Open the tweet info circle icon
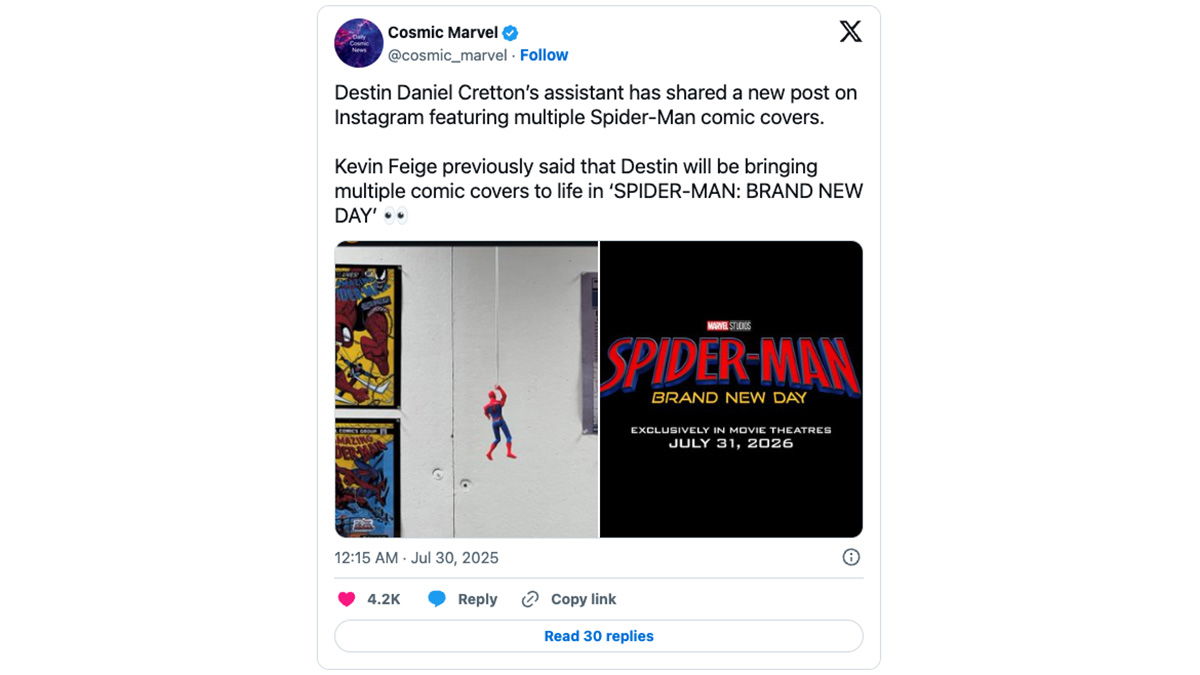Viewport: 1200px width, 675px height. coord(851,557)
